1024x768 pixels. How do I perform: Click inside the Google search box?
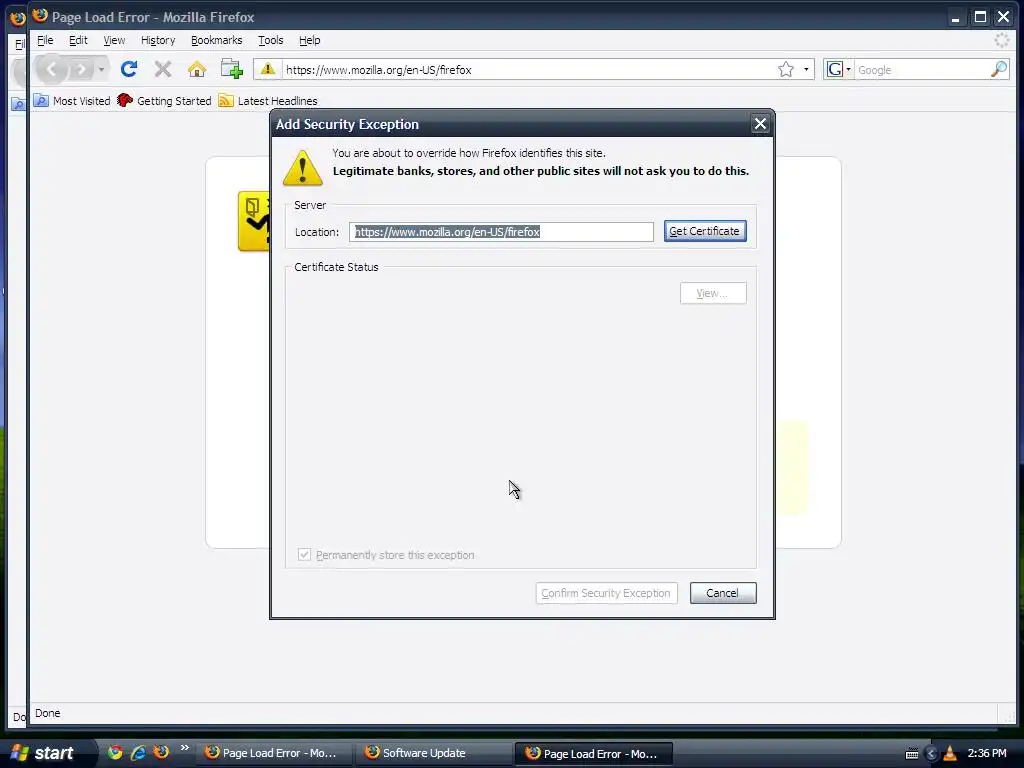(921, 70)
